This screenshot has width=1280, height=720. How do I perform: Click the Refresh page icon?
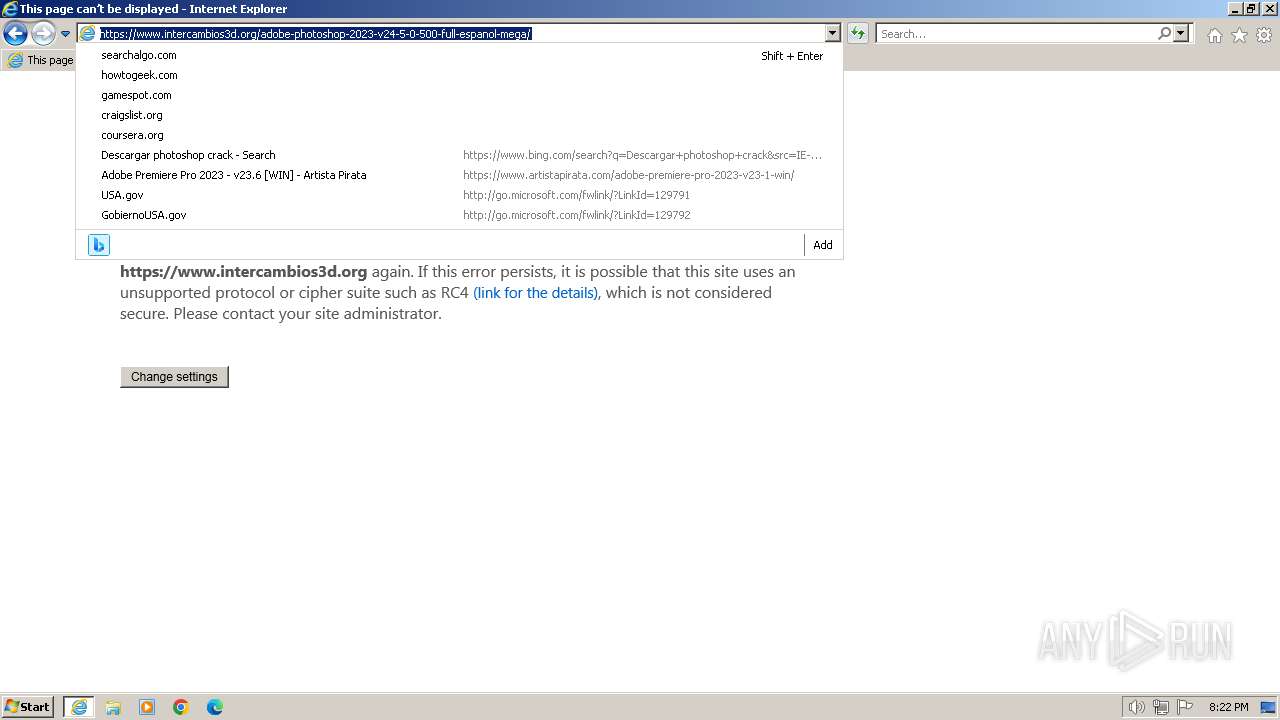[858, 34]
